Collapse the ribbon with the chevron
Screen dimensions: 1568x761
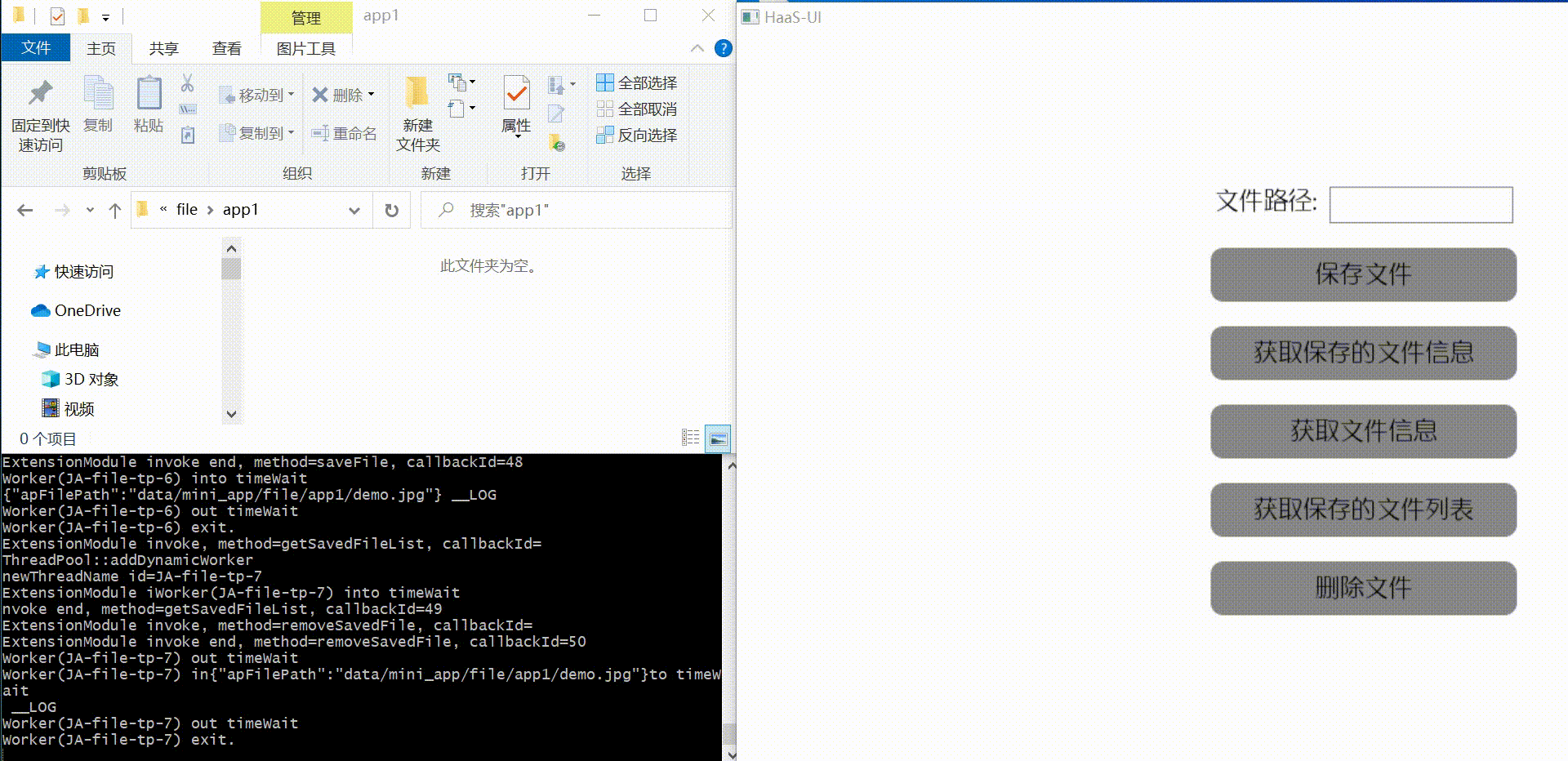(697, 48)
